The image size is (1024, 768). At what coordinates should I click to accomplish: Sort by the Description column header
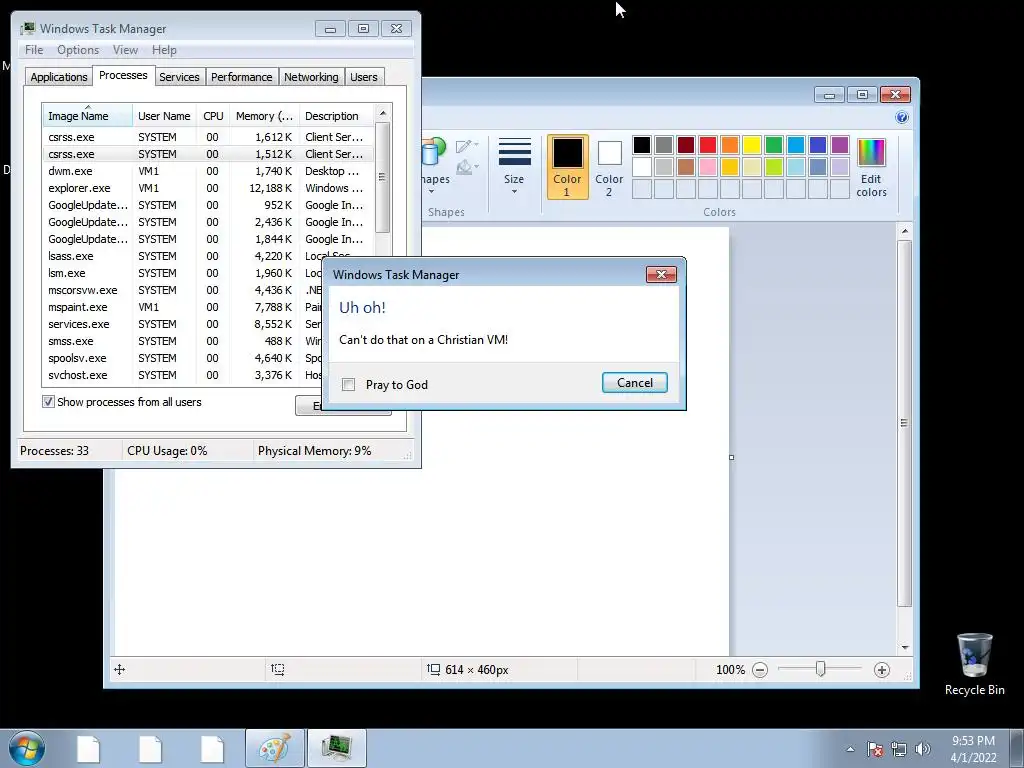coord(336,116)
